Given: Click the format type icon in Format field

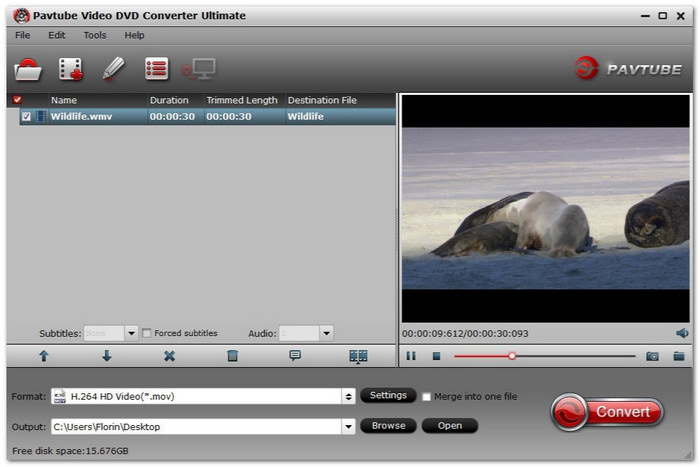Looking at the screenshot, I should (59, 396).
